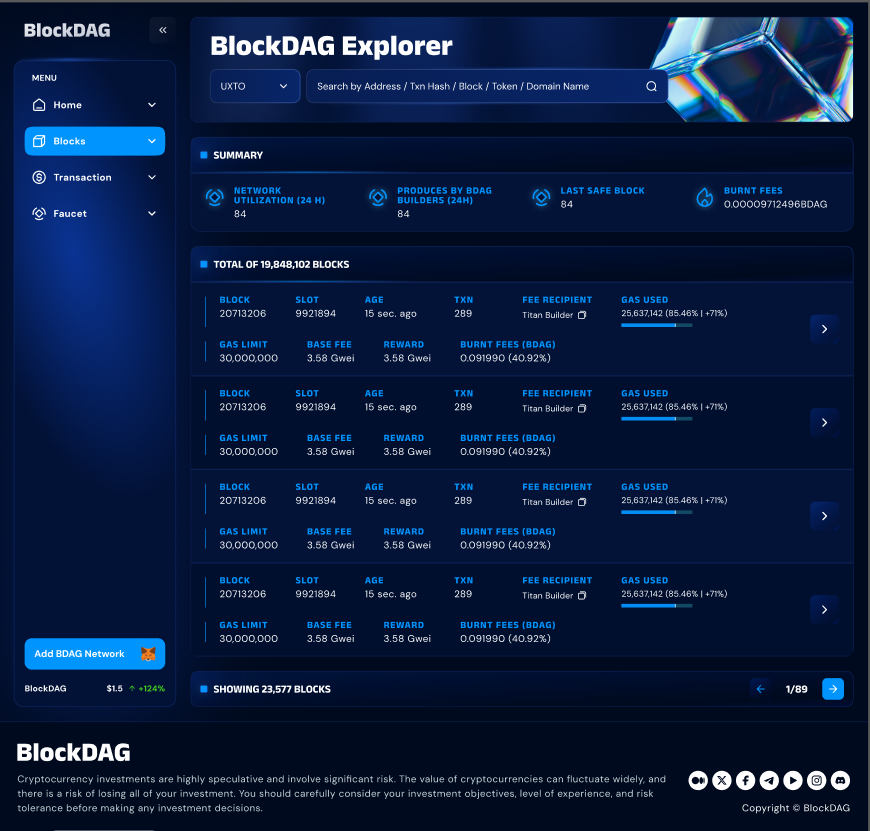The image size is (870, 831).
Task: Click the TOTAL OF 19,848,102 BLOCKS heading
Action: tap(281, 265)
